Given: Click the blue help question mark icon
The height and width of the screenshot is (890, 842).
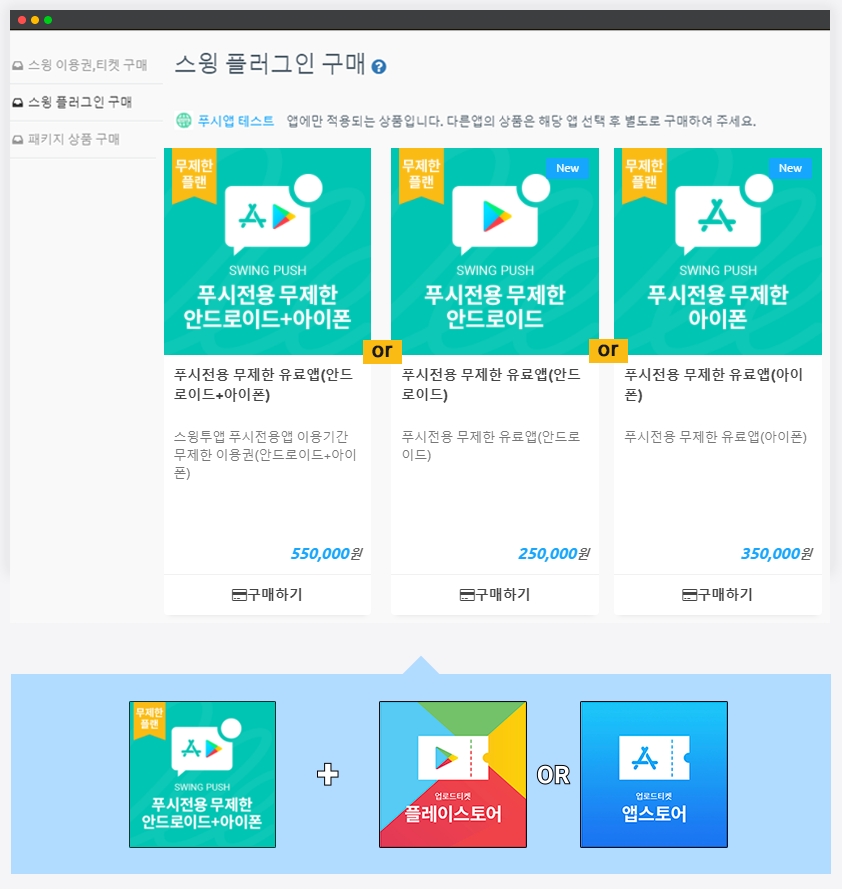Looking at the screenshot, I should [x=379, y=67].
